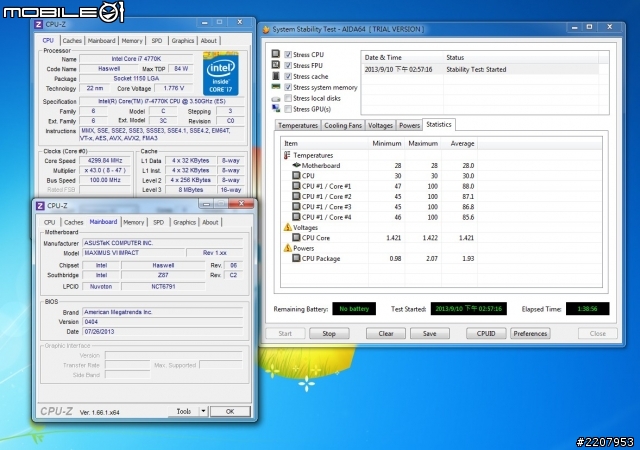Image resolution: width=640 pixels, height=450 pixels.
Task: Click OK in front CPU-Z window
Action: point(230,411)
